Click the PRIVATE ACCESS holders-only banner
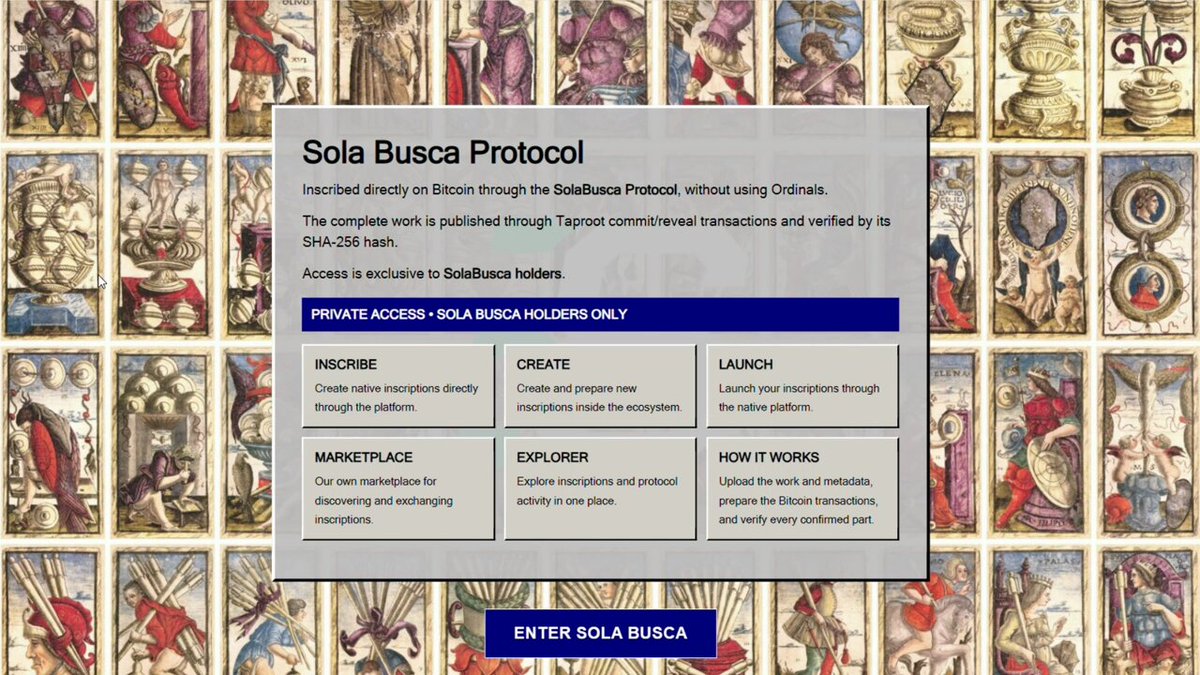Screen dimensions: 1200x675 point(600,314)
